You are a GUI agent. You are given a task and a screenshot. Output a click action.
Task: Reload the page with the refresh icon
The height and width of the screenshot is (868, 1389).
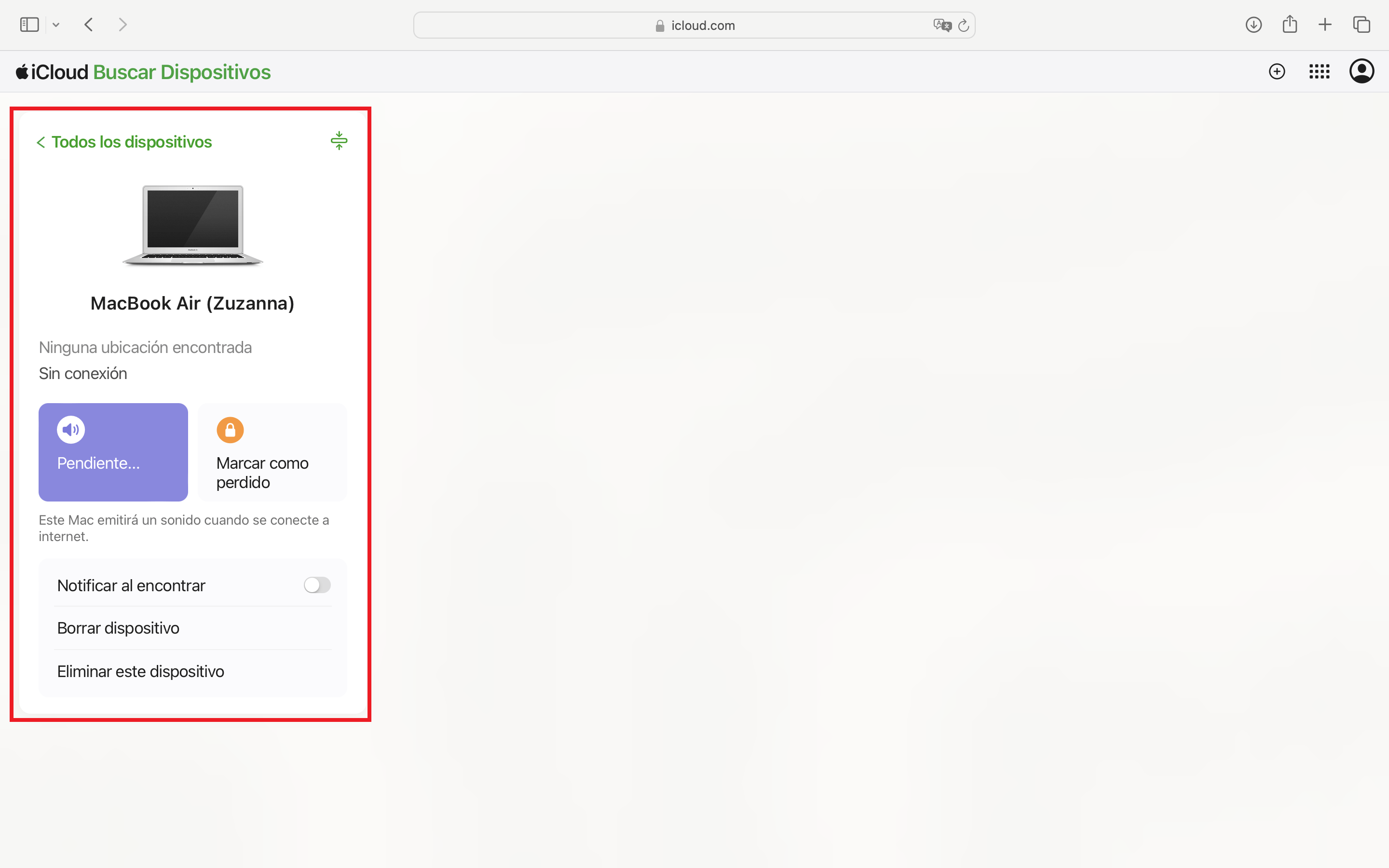point(964,25)
